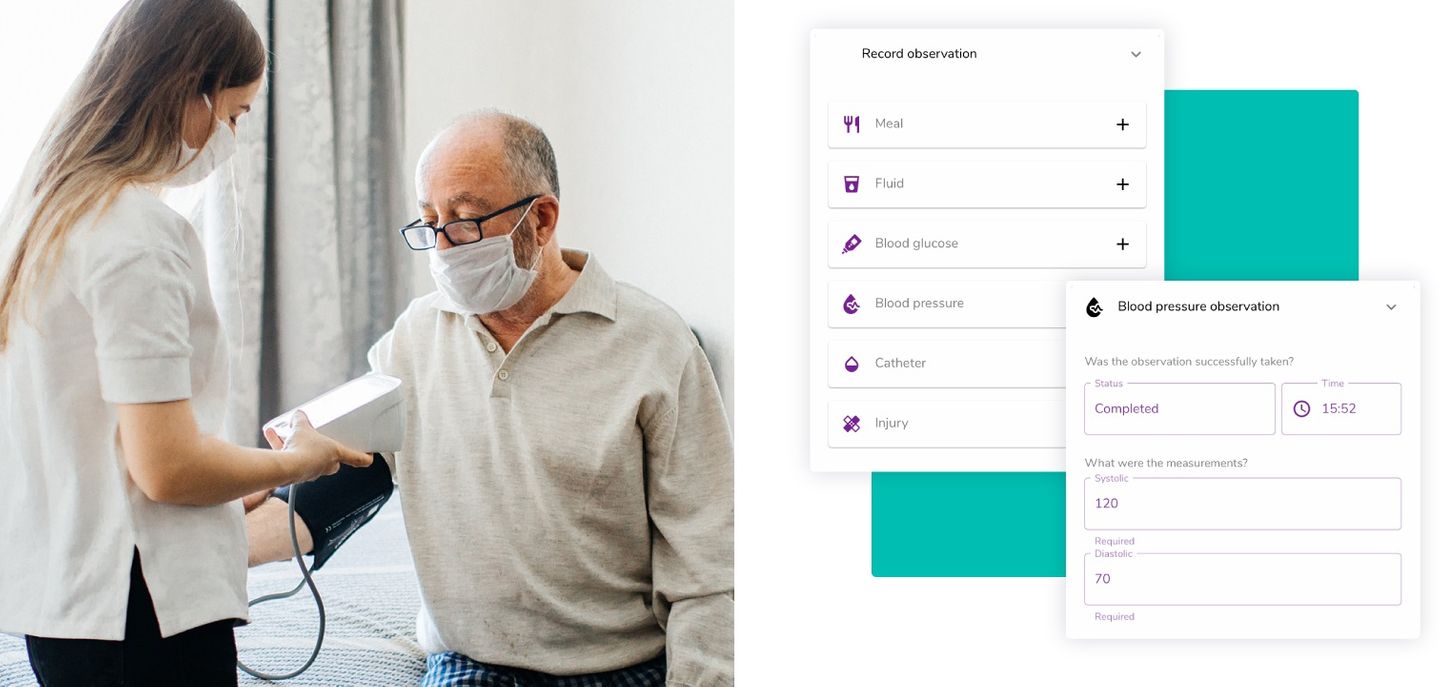Click the Fluid cup icon

[851, 184]
